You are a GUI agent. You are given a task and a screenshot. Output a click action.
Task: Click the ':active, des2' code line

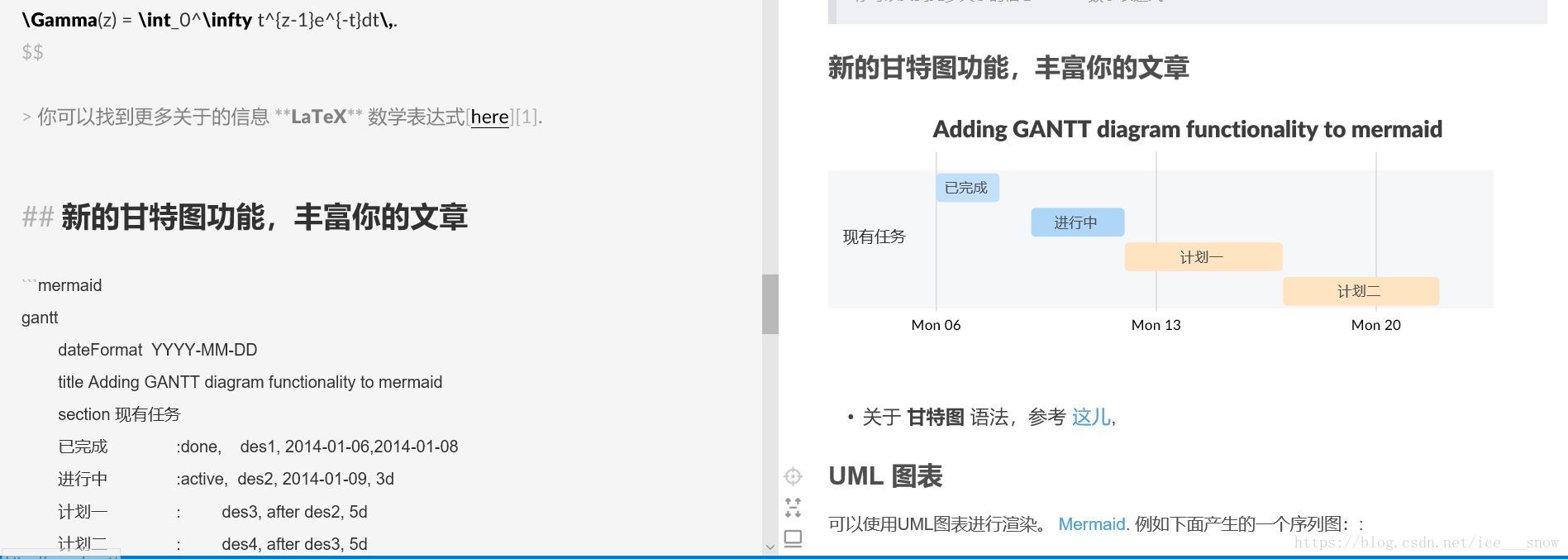[226, 479]
